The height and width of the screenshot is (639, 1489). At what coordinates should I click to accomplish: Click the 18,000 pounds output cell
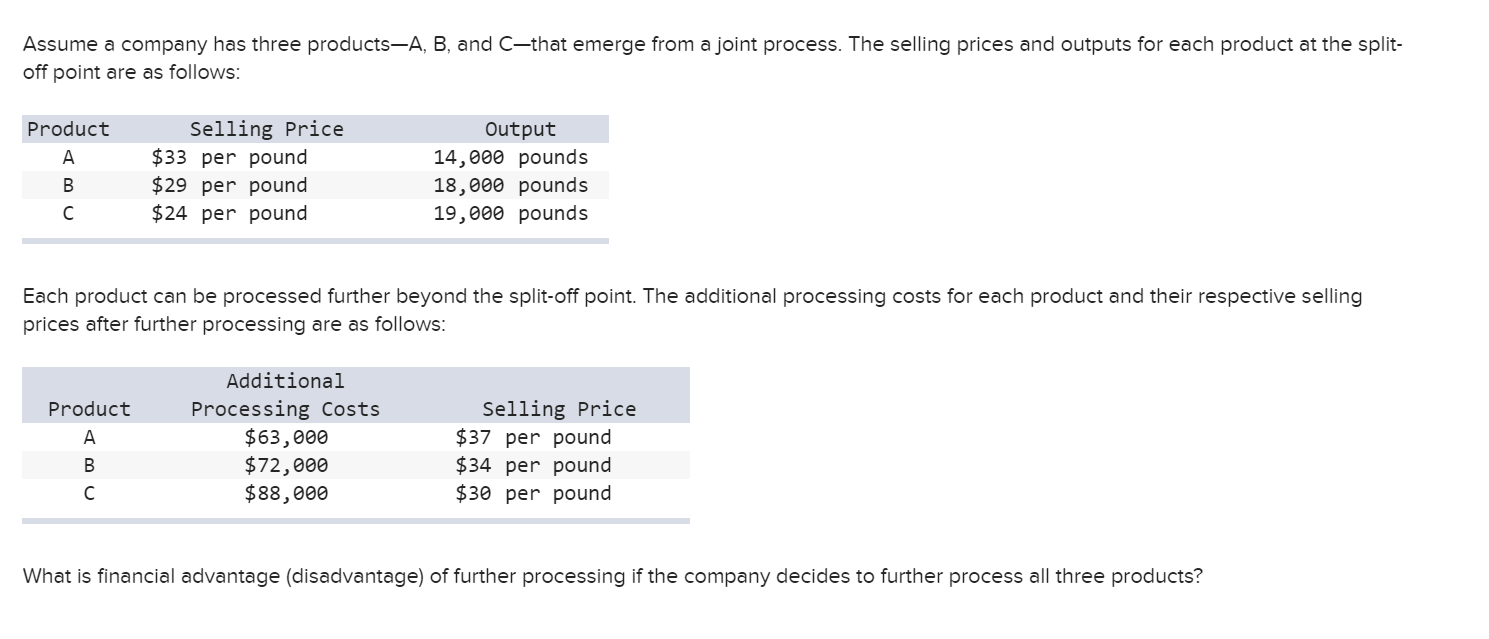511,185
